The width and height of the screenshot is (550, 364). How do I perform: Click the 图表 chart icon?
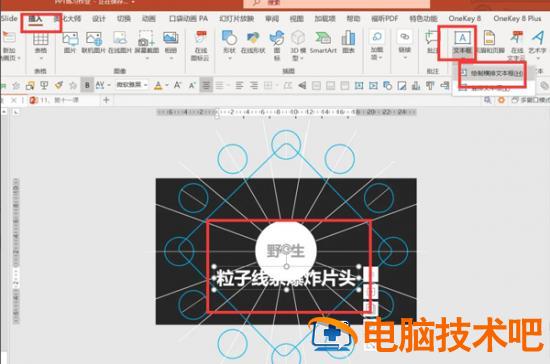click(x=348, y=38)
